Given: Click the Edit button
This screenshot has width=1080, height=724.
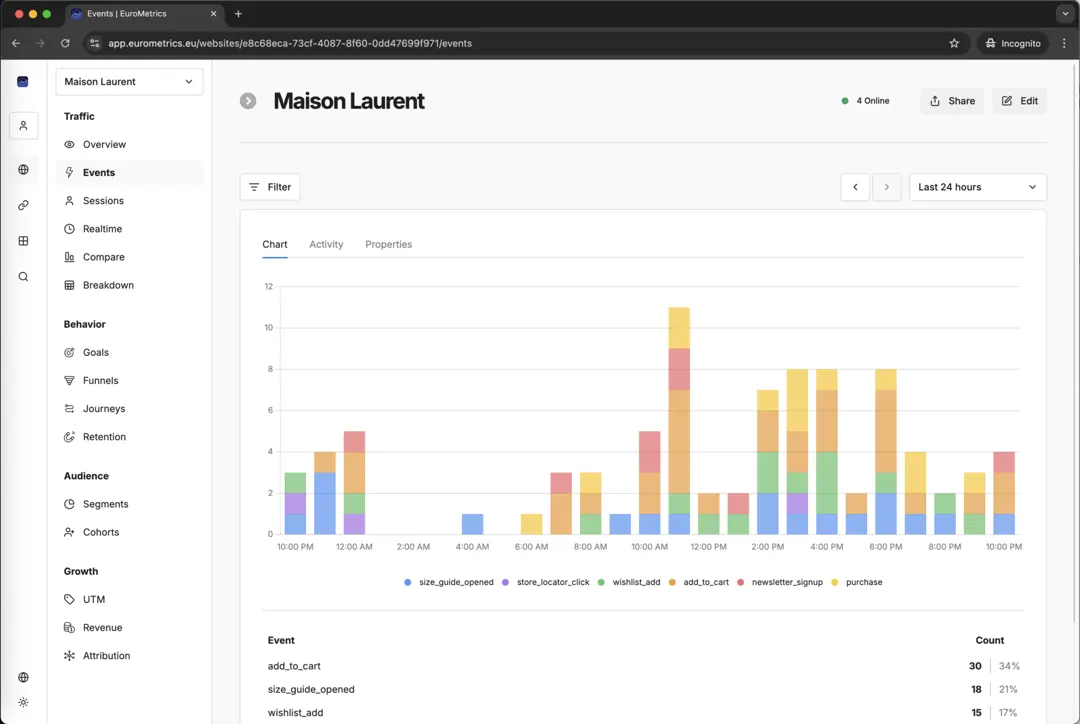Looking at the screenshot, I should (x=1019, y=101).
